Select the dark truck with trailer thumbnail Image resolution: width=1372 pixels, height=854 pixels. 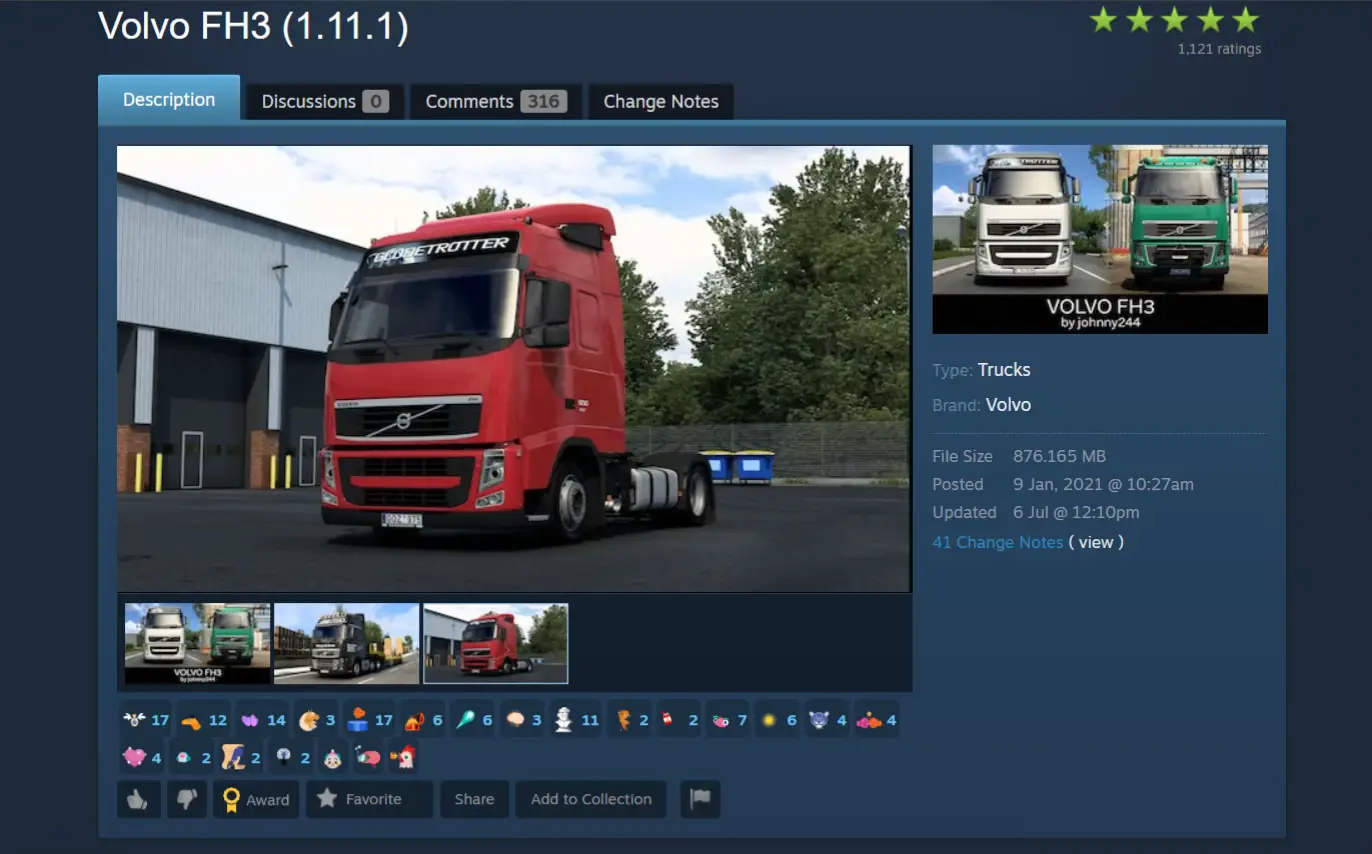[x=347, y=643]
